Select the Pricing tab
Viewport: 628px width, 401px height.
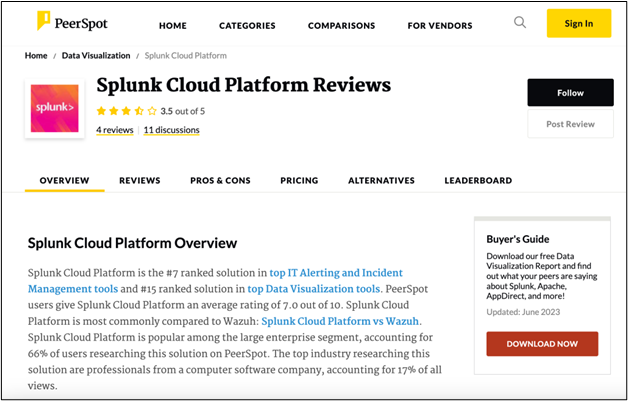click(x=299, y=180)
